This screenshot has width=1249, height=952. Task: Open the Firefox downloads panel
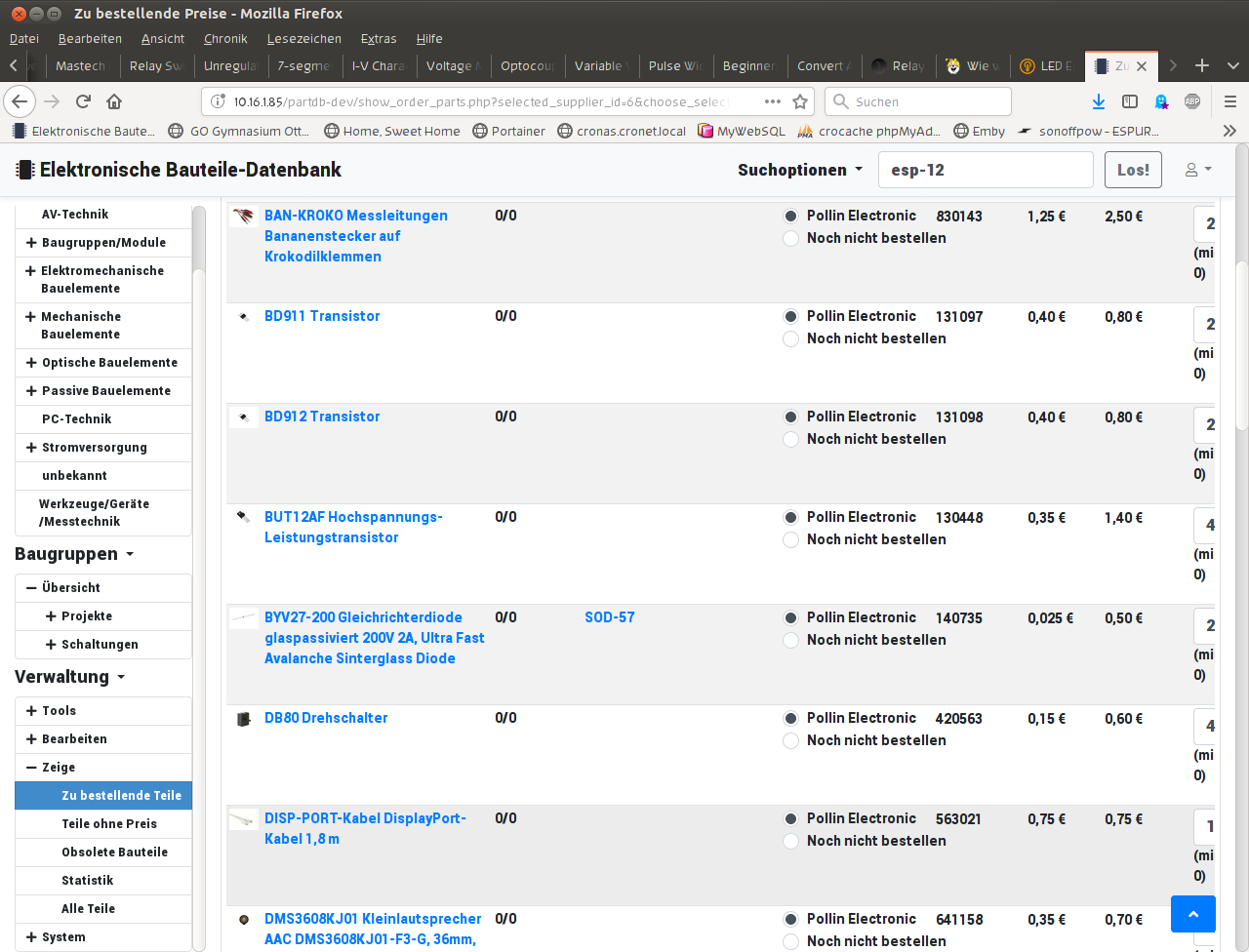(x=1099, y=101)
